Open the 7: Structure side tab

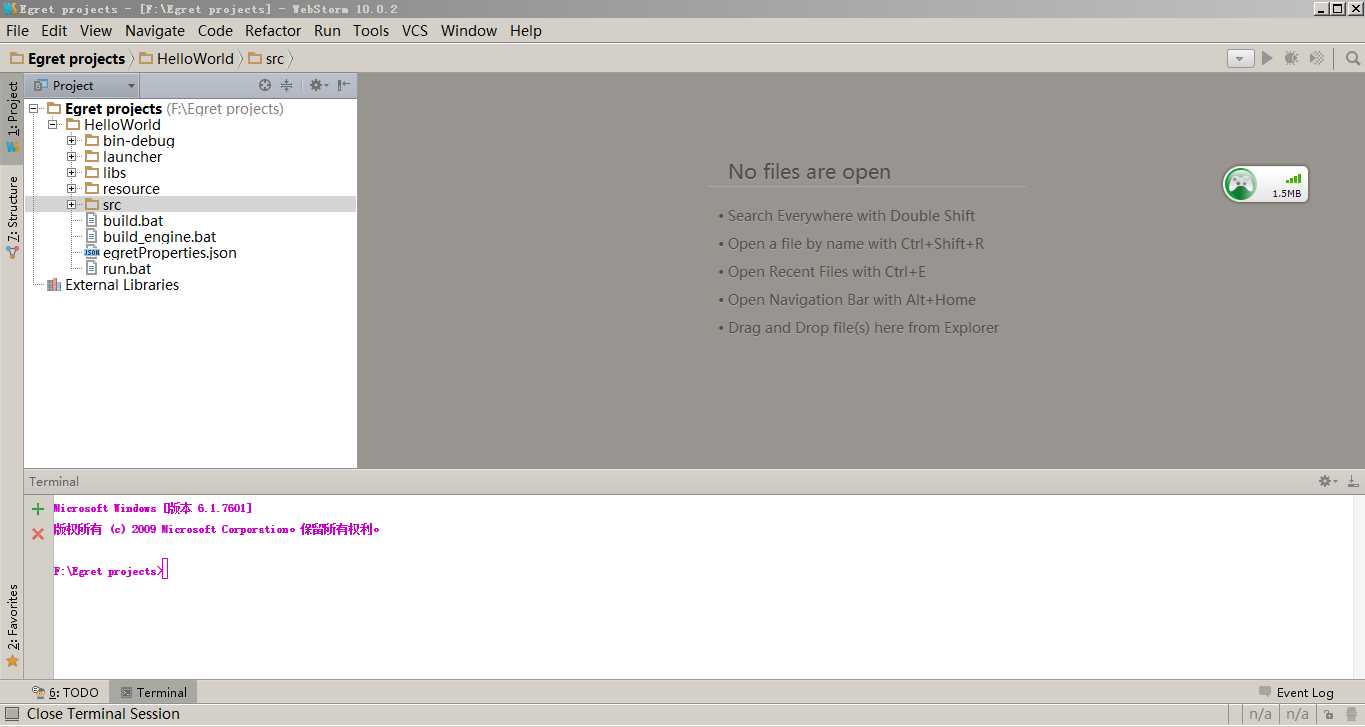12,217
